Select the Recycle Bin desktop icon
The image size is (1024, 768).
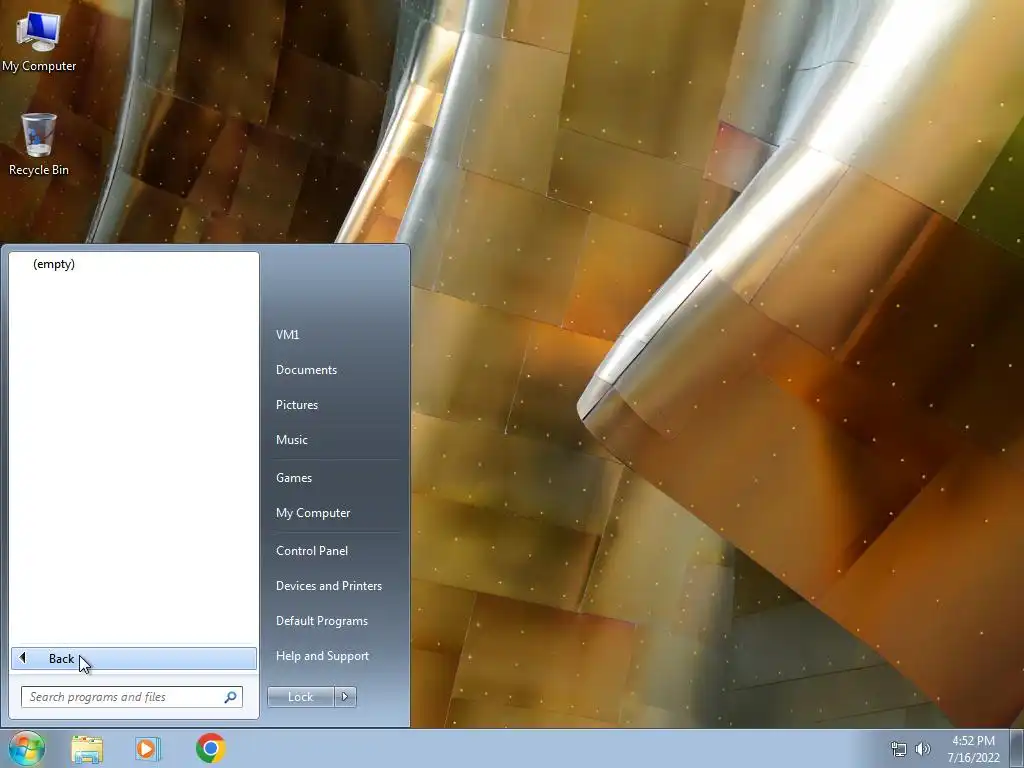click(39, 144)
